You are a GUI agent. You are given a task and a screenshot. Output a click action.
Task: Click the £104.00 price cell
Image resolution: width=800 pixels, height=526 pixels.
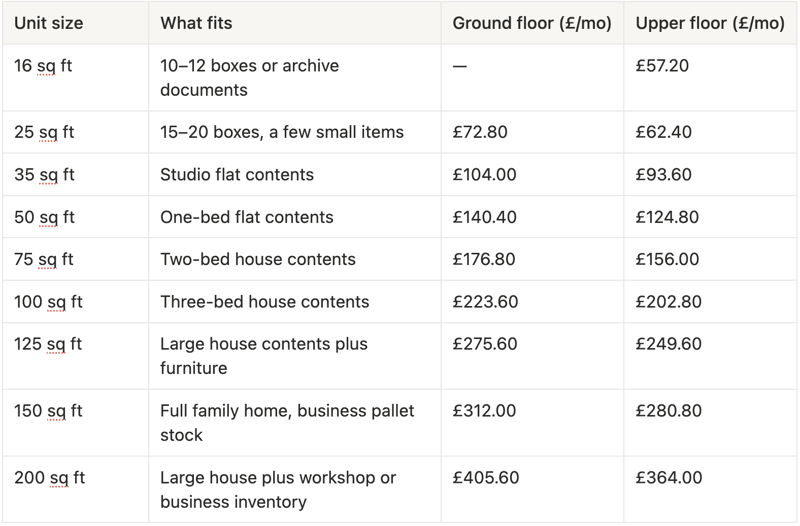click(484, 174)
